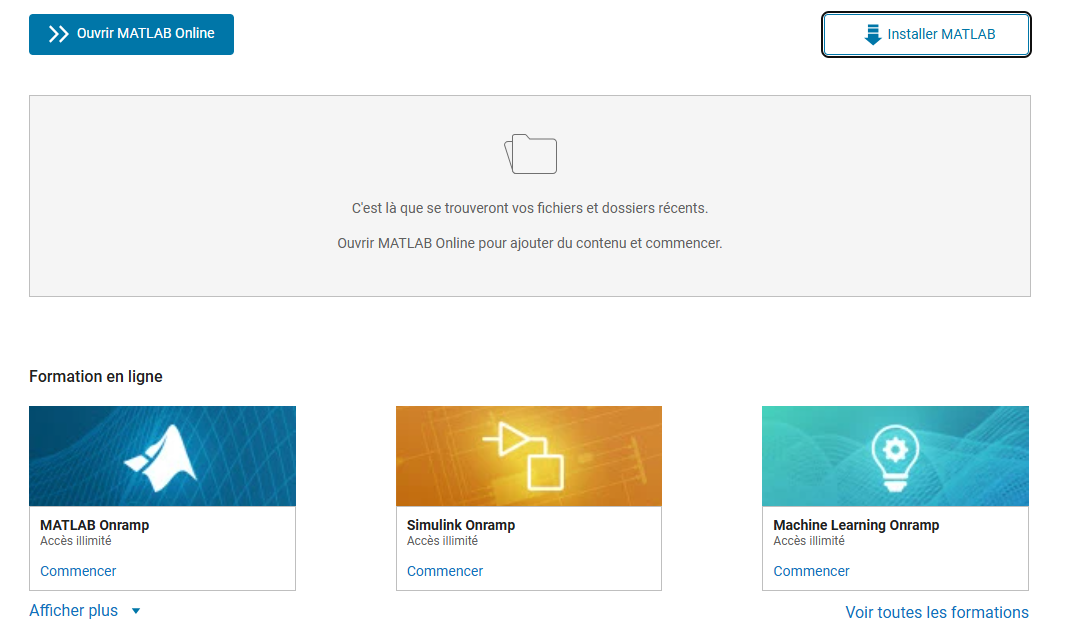
Task: Expand the list using the Afficher plus arrow
Action: pyautogui.click(x=136, y=611)
